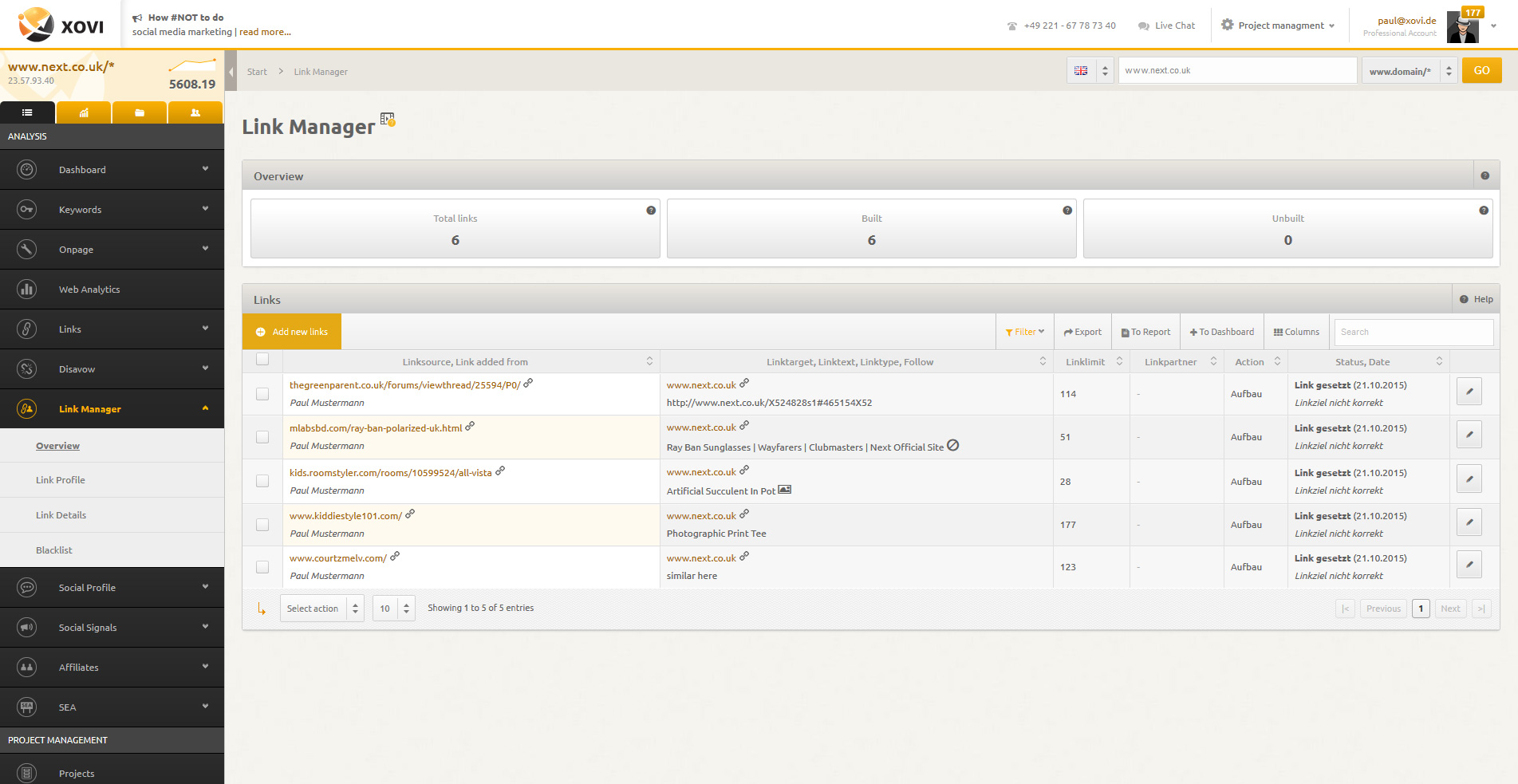Edit the courtzmelv.com link entry
1518x784 pixels.
pyautogui.click(x=1469, y=565)
